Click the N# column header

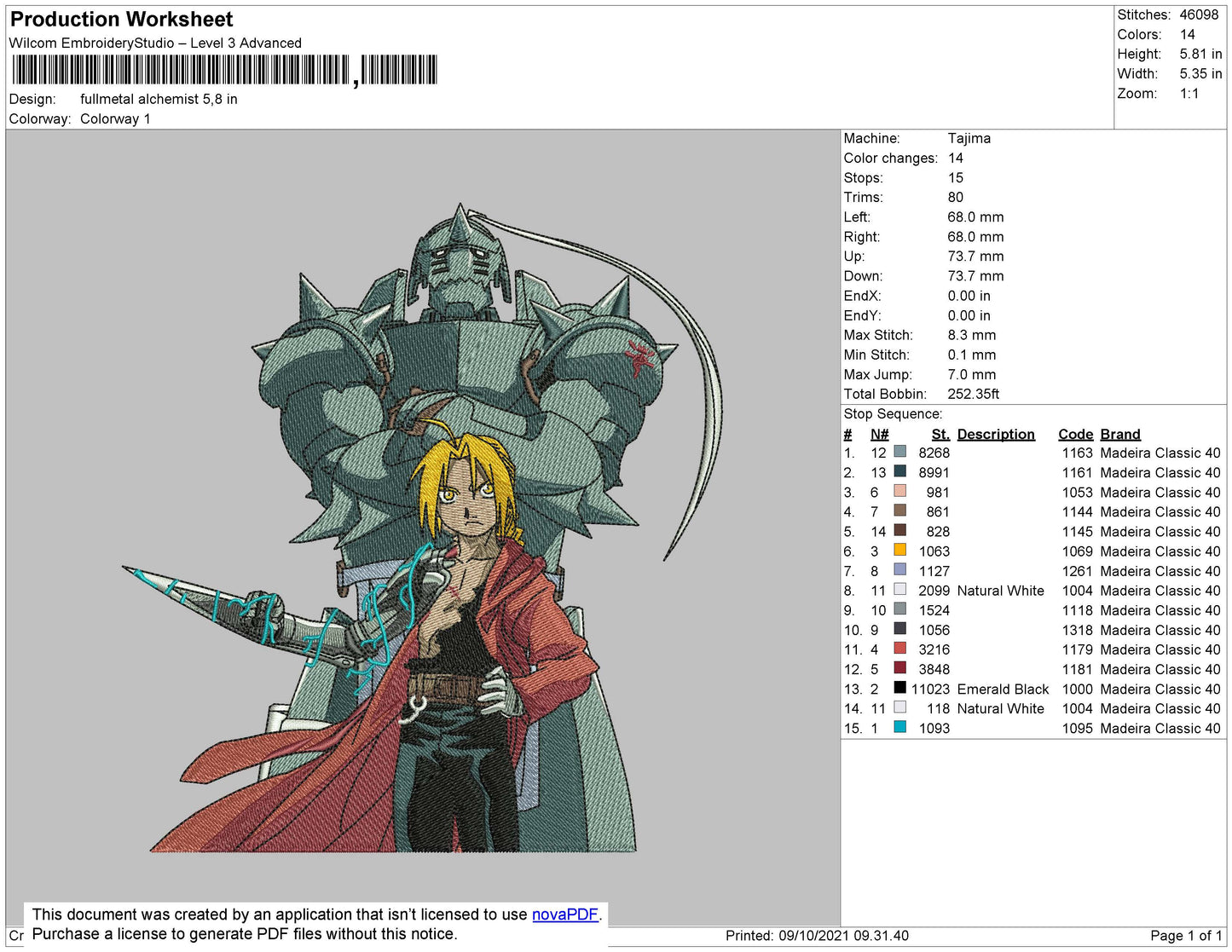point(879,435)
